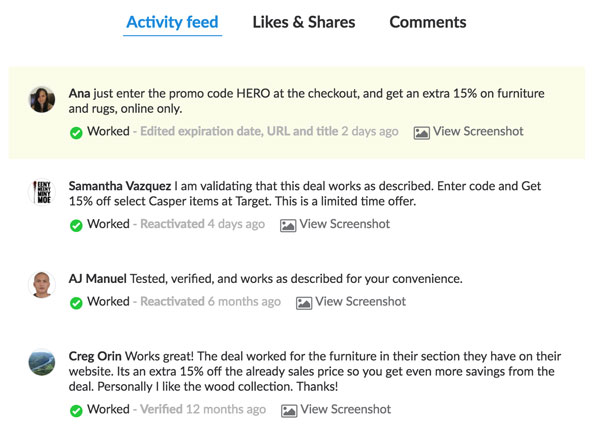Screen dimensions: 600x434
Task: Click Samantha Vazquez's avatar image
Action: coord(42,192)
